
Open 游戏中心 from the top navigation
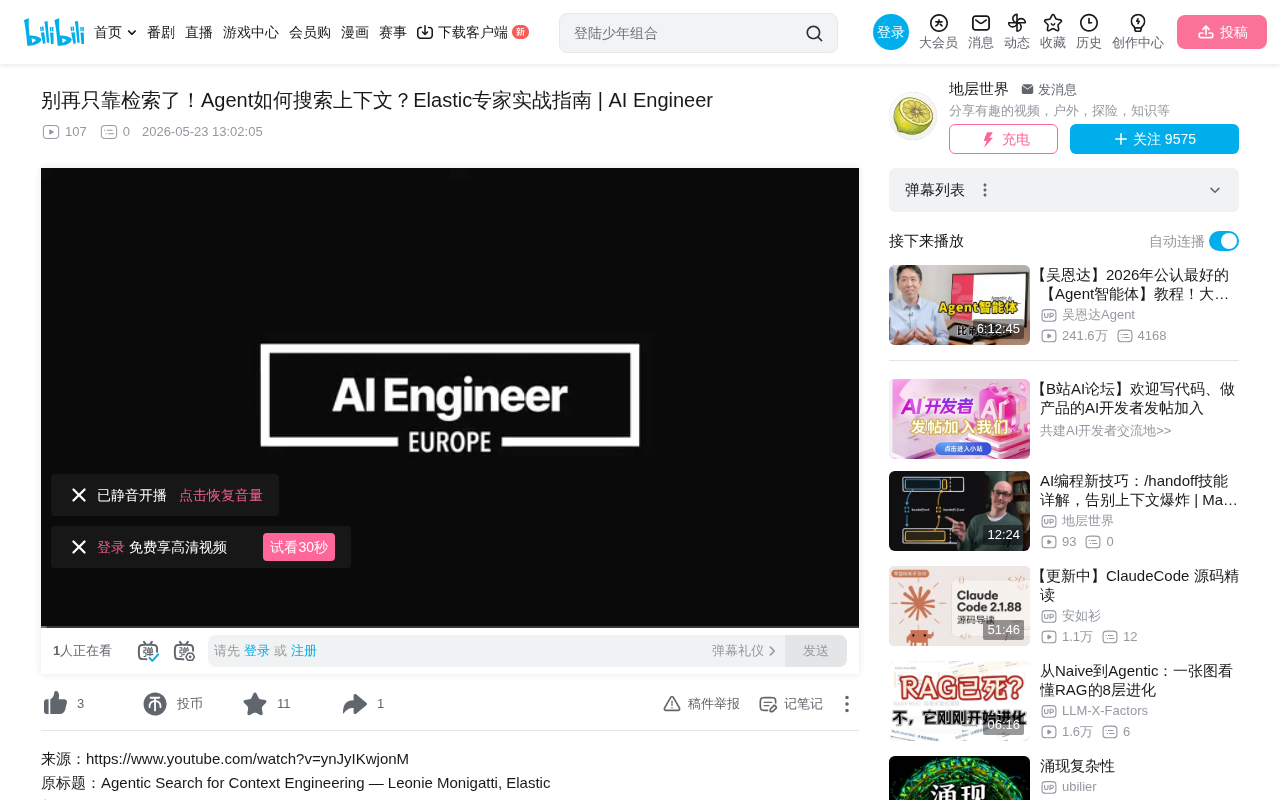251,32
